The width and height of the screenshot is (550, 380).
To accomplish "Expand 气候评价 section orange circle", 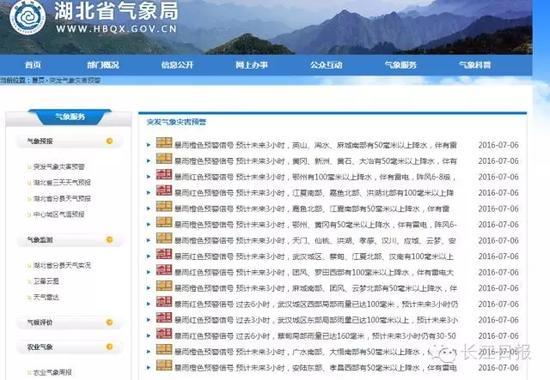I will coord(109,322).
